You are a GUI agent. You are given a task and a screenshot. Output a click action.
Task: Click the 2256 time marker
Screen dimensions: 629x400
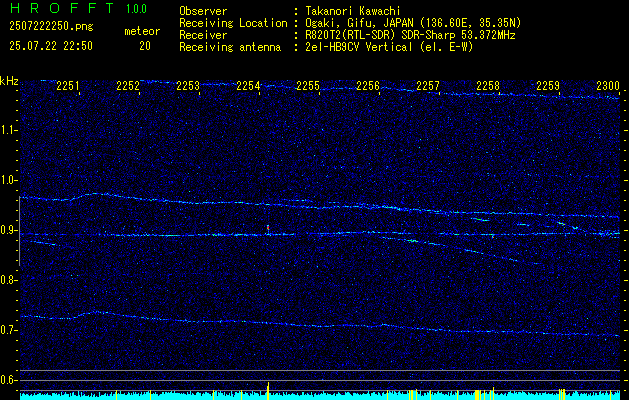(368, 85)
